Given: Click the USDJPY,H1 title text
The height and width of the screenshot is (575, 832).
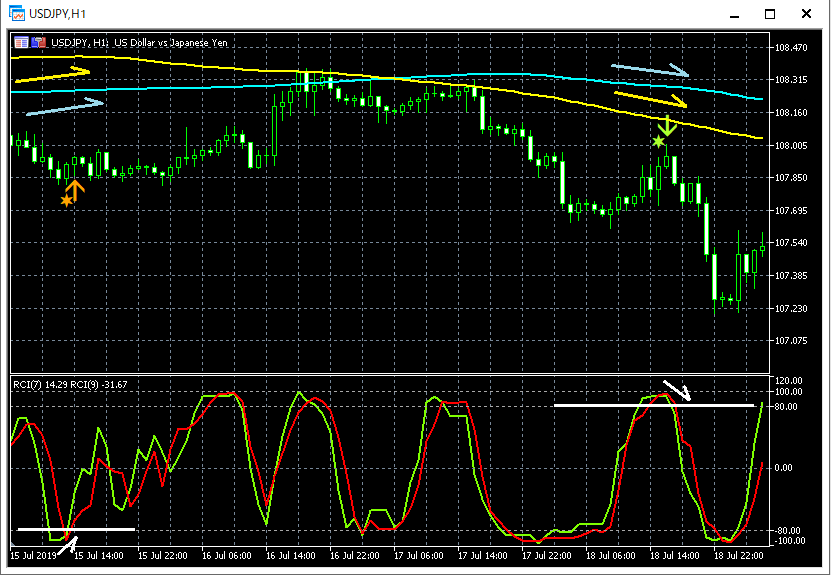Looking at the screenshot, I should click(57, 14).
